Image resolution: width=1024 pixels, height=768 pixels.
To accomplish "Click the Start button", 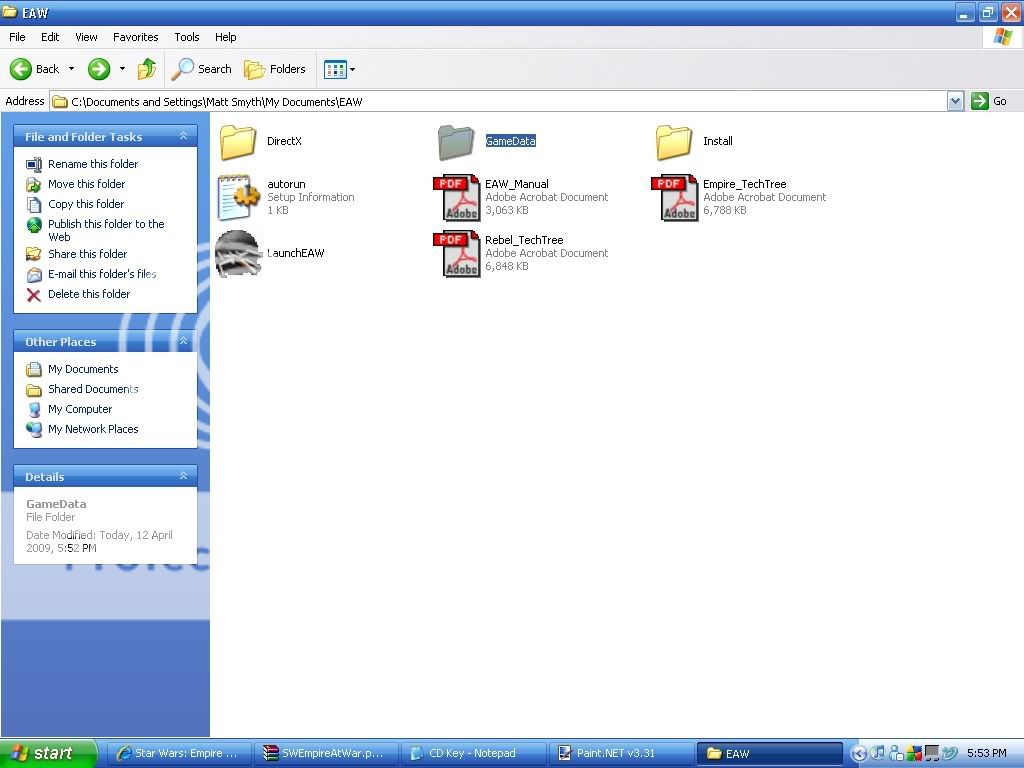I will pyautogui.click(x=48, y=753).
